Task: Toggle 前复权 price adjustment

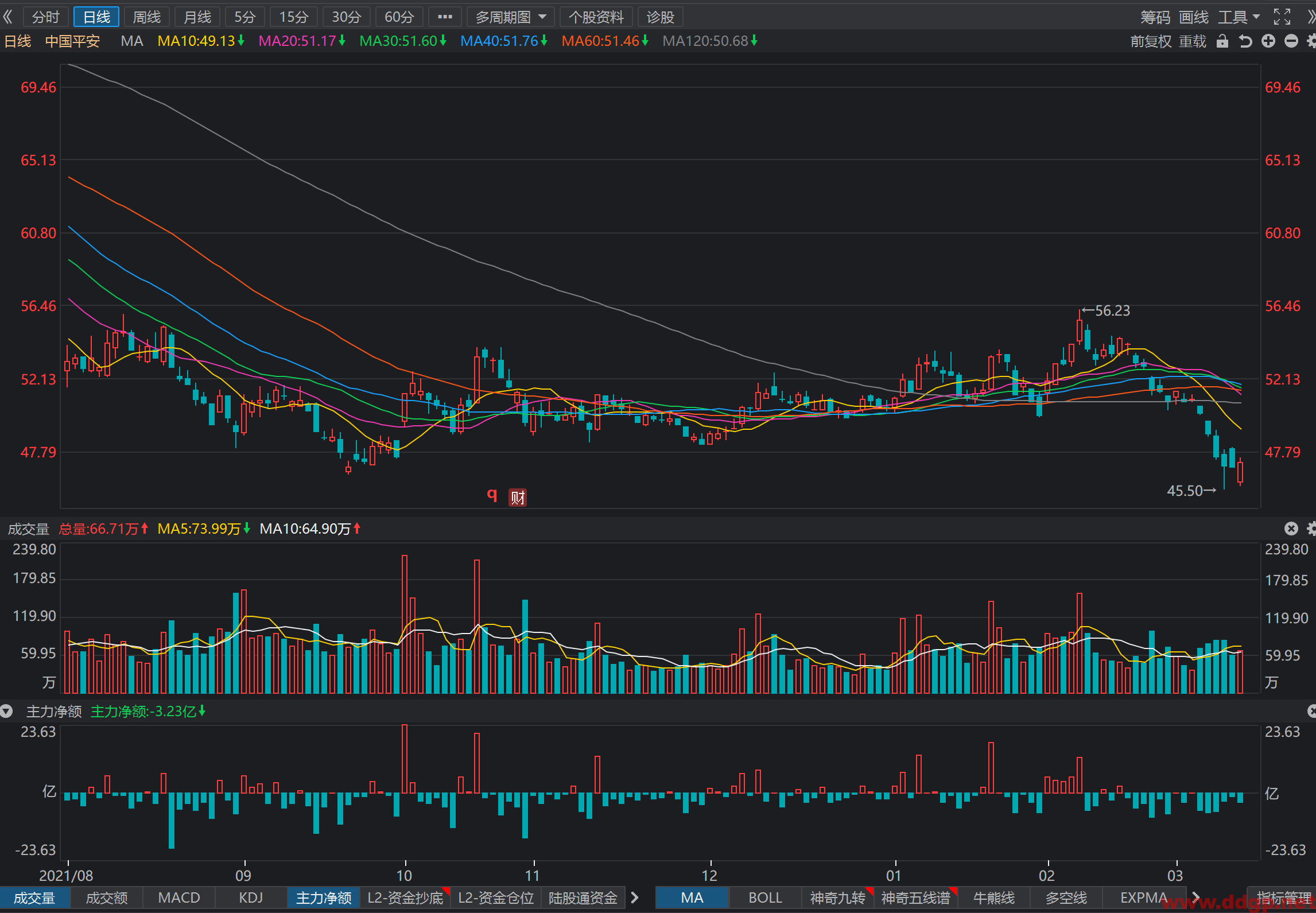Action: (x=1151, y=41)
